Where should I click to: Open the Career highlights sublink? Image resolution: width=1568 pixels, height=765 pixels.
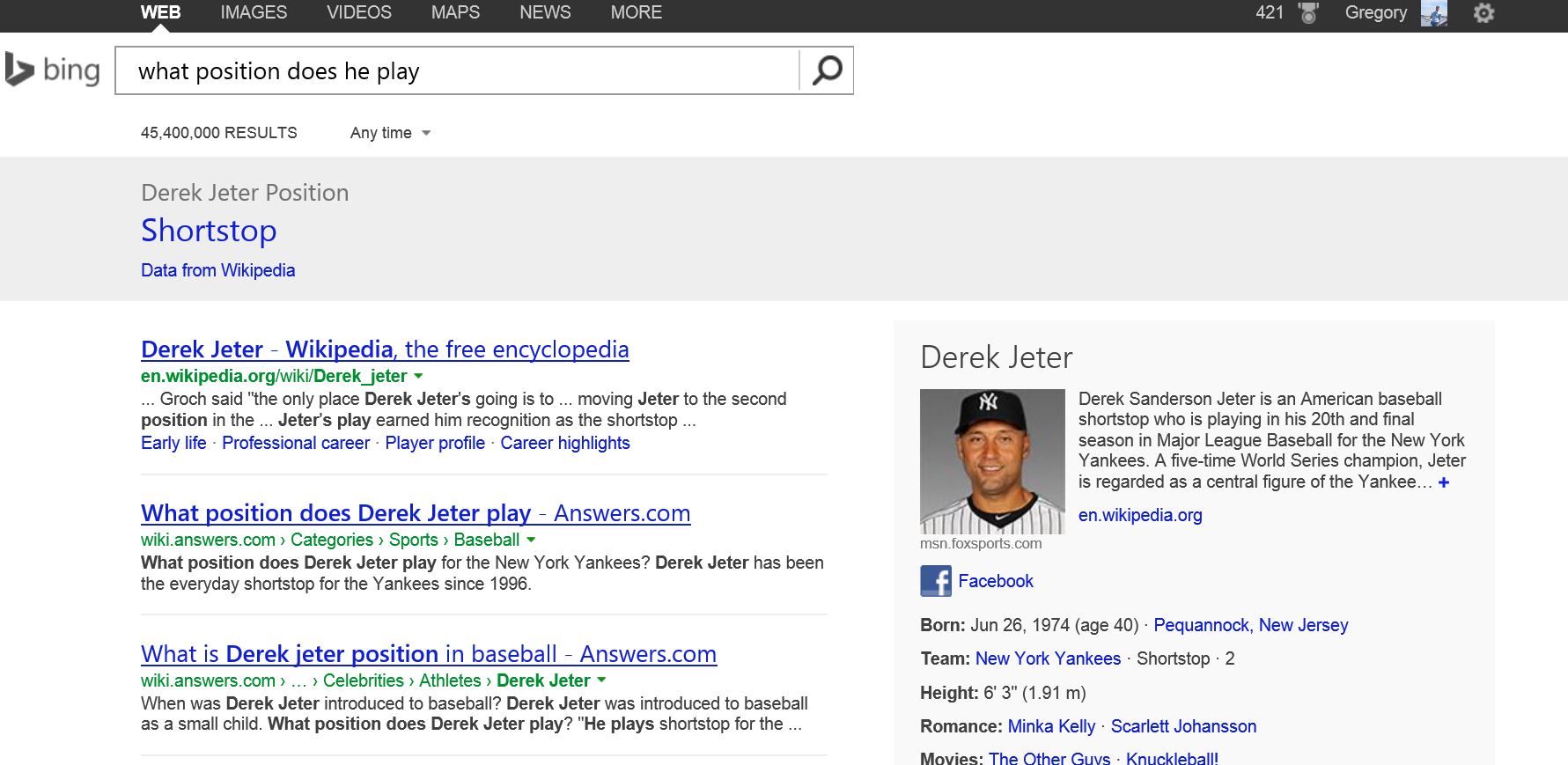coord(565,443)
